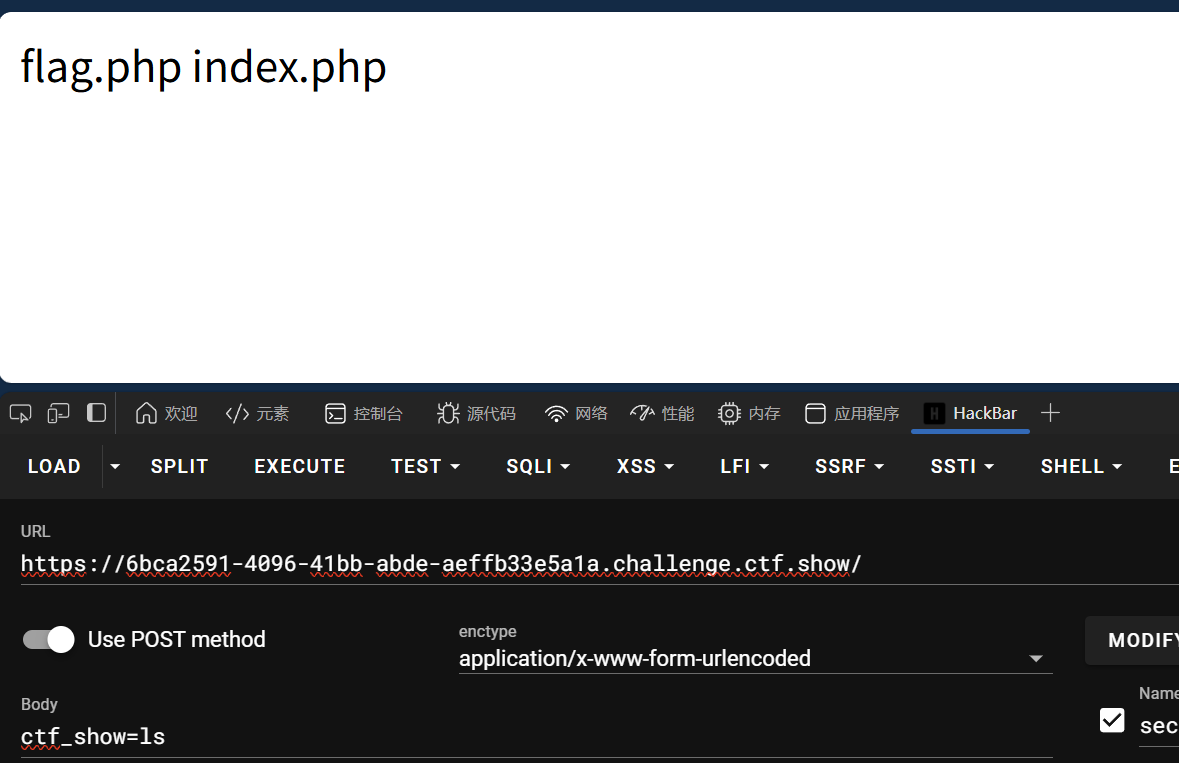Uncheck the header checkbox beside Name

pyautogui.click(x=1112, y=720)
